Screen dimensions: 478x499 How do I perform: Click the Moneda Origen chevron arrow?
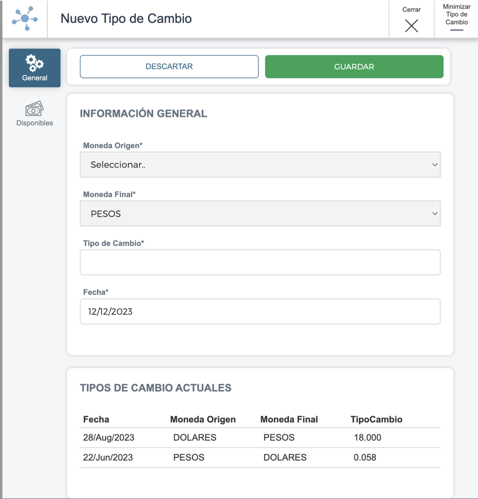(434, 165)
